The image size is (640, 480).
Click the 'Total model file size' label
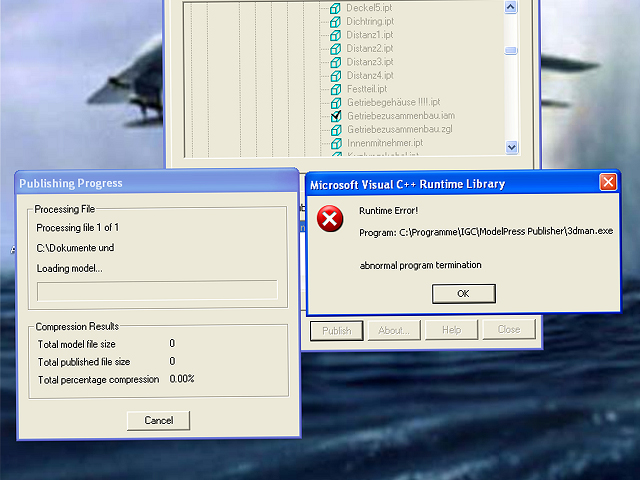(x=77, y=344)
